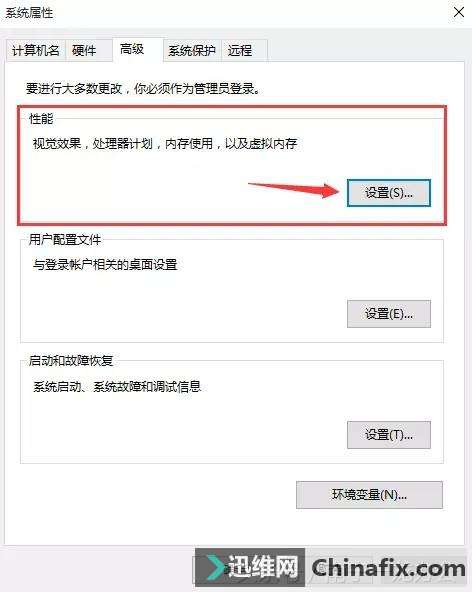Click the 设置(S) performance settings button
The width and height of the screenshot is (472, 592).
[x=389, y=193]
